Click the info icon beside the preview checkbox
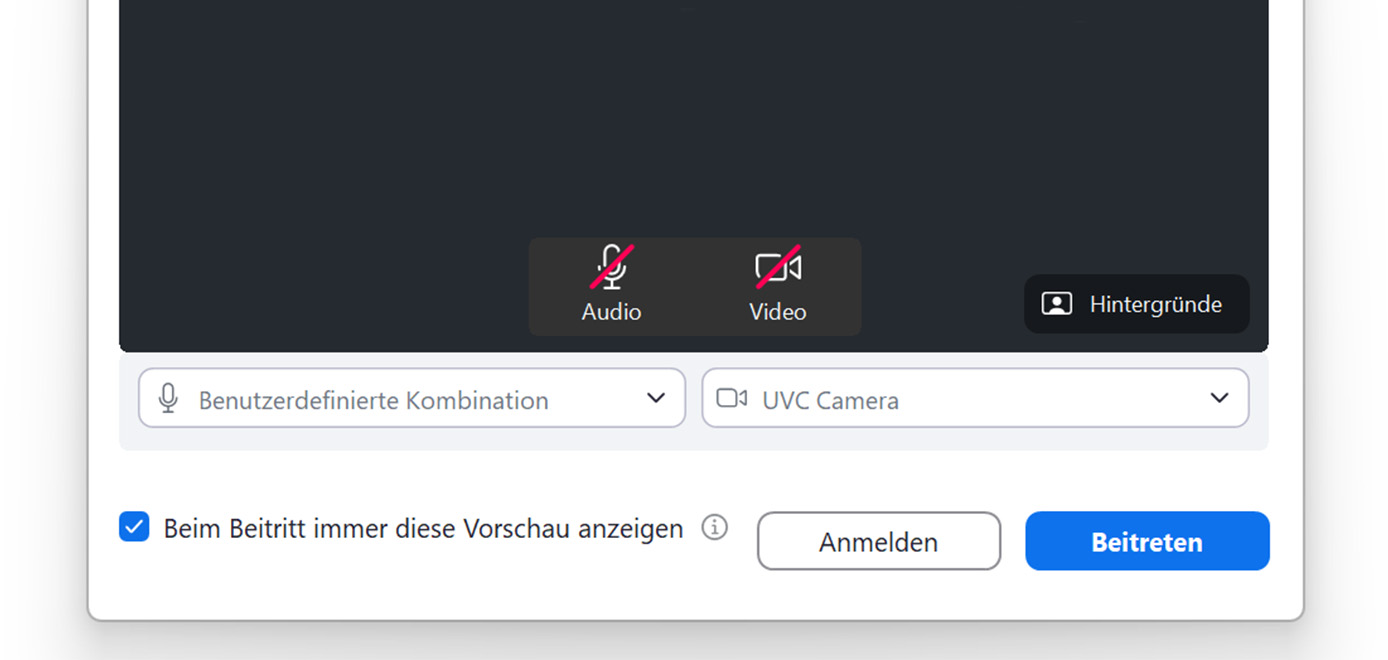This screenshot has height=660, width=1388. pos(714,527)
